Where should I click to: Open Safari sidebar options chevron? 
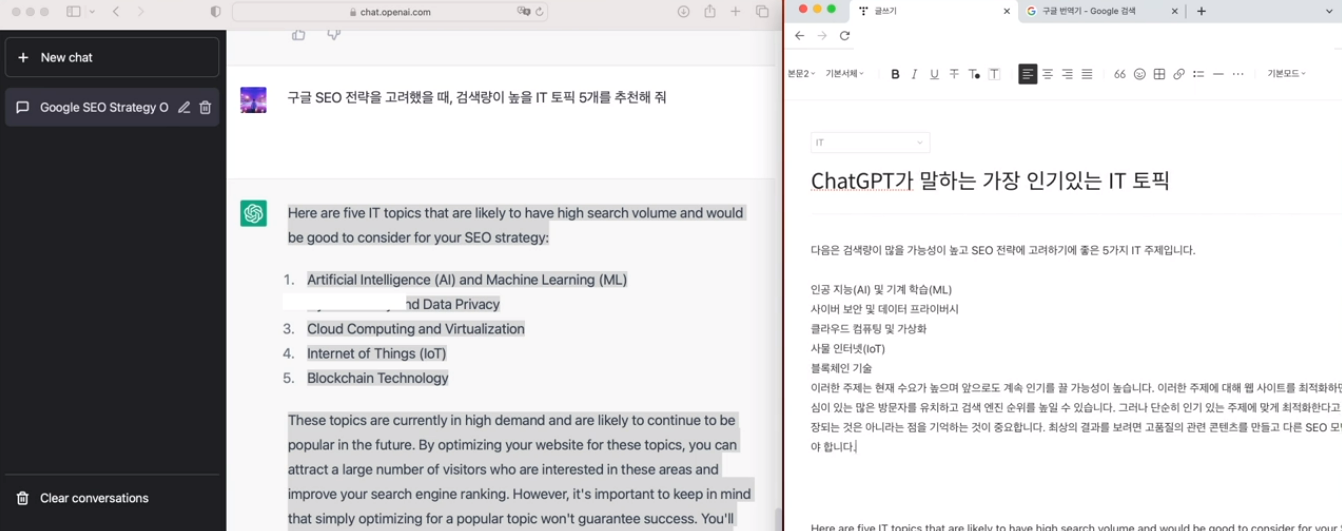[x=92, y=12]
